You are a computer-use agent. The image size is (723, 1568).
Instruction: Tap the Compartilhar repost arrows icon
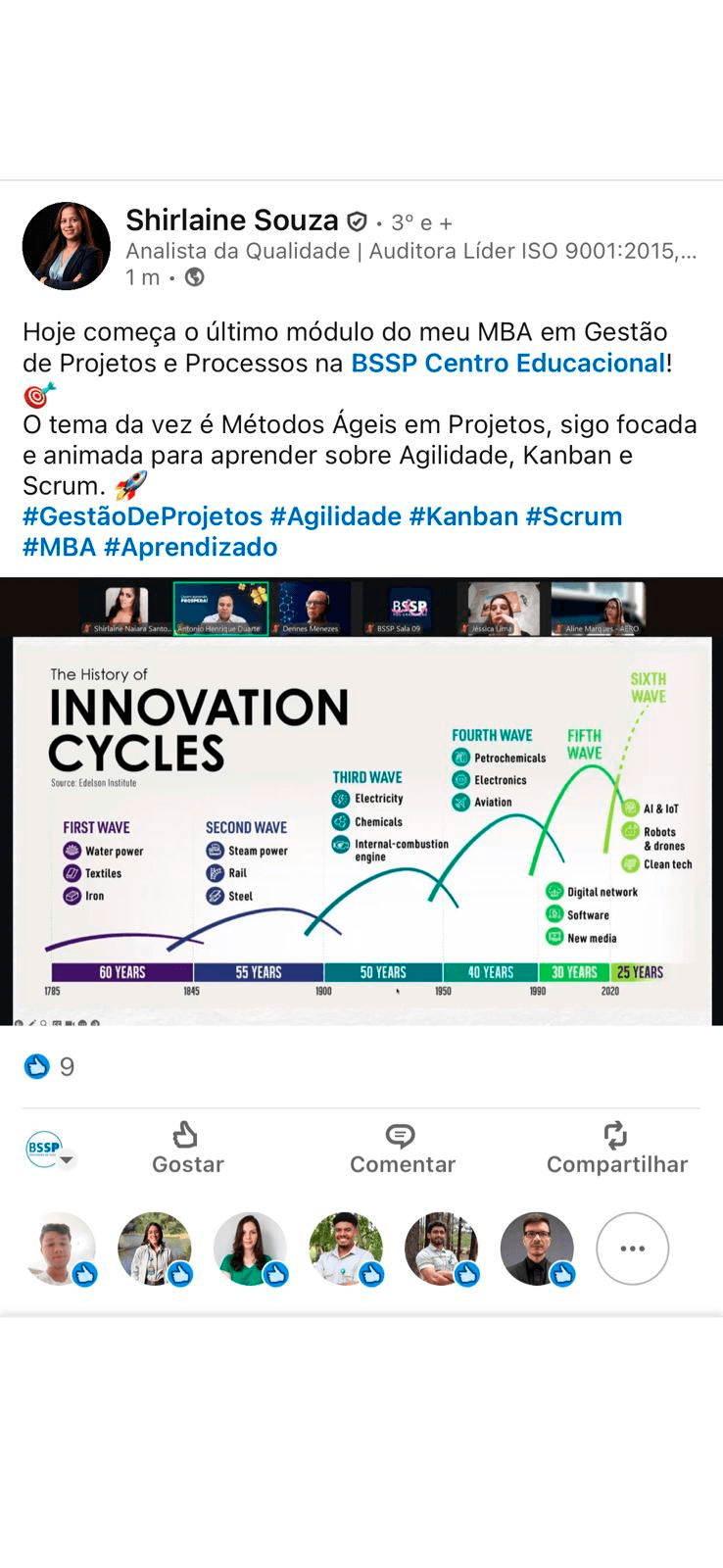click(x=615, y=1135)
